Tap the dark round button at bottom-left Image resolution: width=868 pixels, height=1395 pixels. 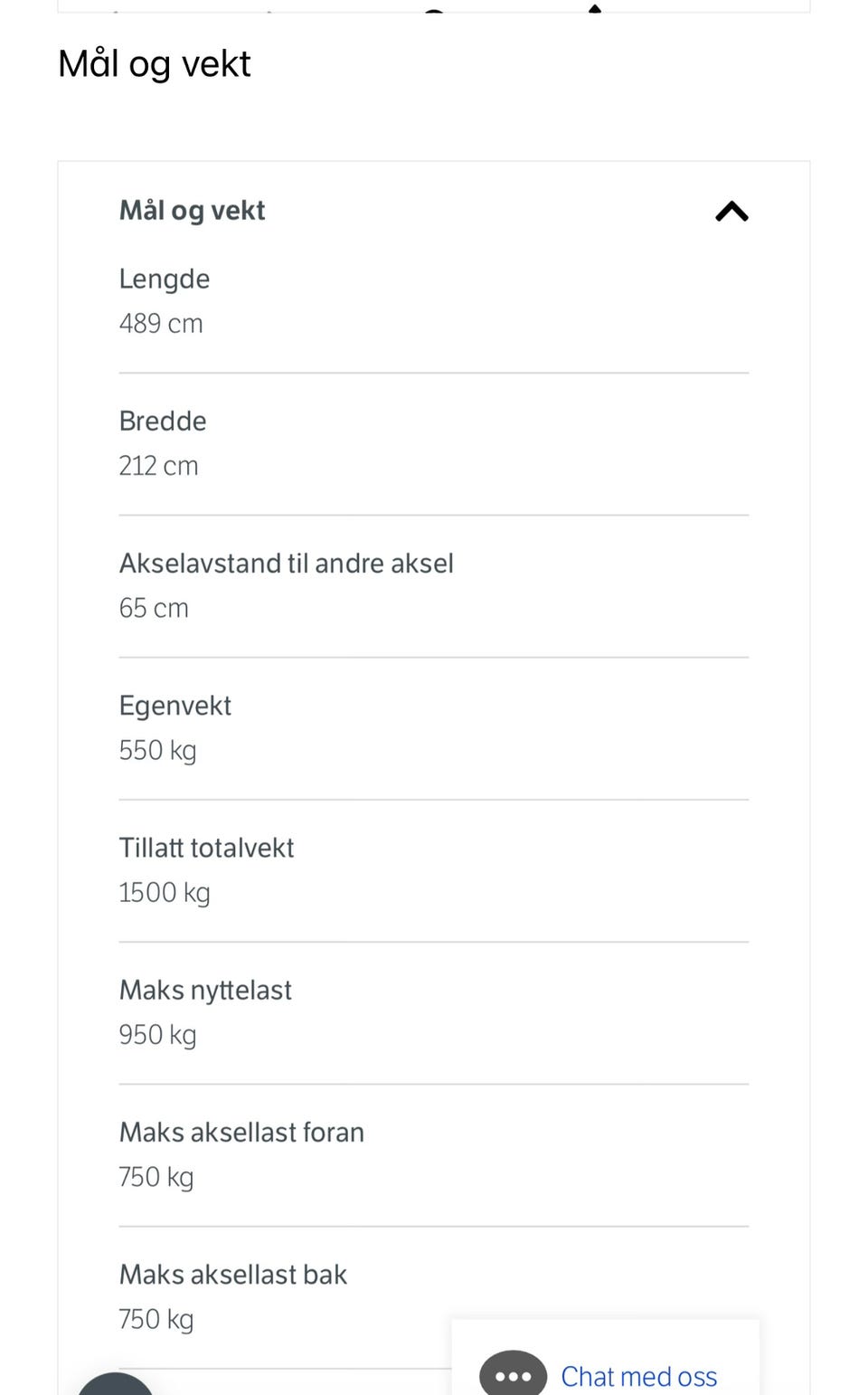pos(116,1384)
